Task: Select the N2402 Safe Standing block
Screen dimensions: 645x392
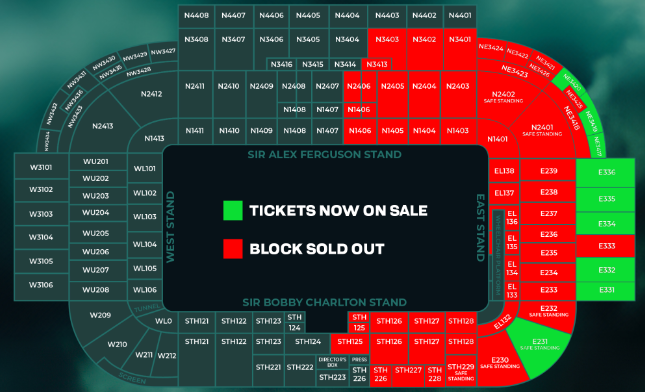Action: [x=504, y=98]
